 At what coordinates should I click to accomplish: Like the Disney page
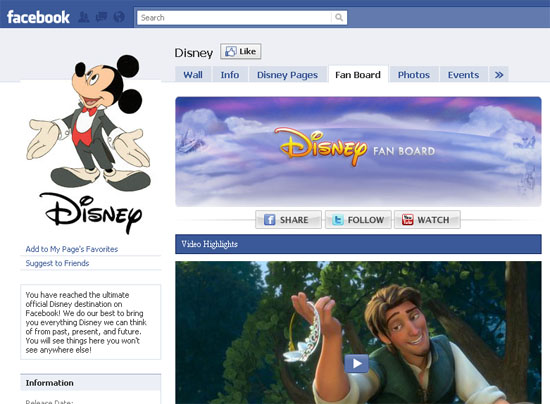pos(241,52)
